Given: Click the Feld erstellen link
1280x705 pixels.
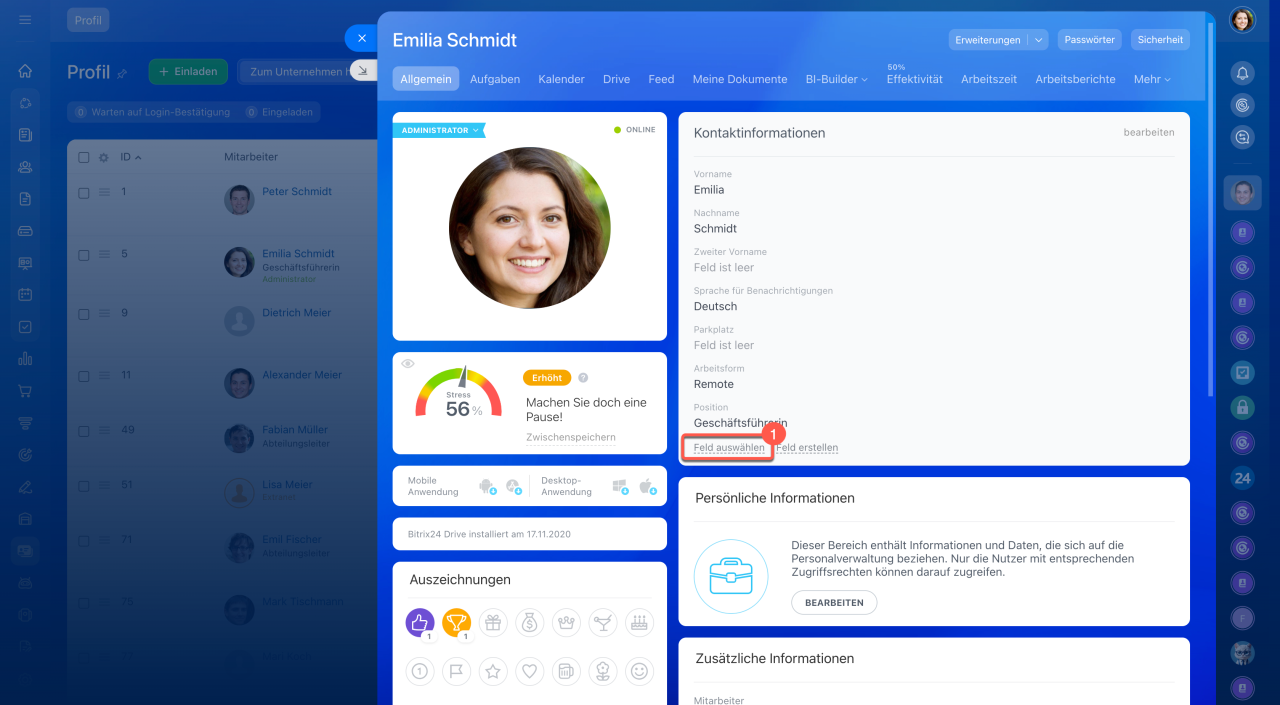Looking at the screenshot, I should coord(807,448).
